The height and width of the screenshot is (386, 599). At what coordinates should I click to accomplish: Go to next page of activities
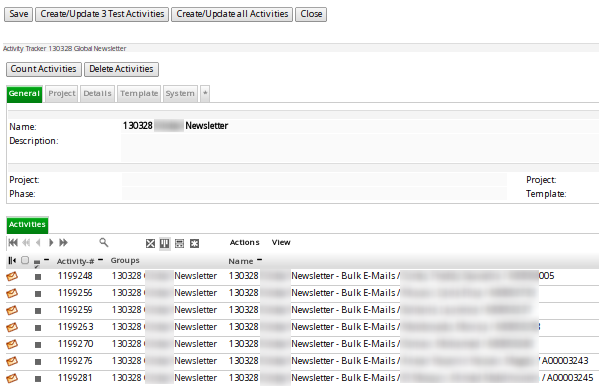tap(51, 242)
